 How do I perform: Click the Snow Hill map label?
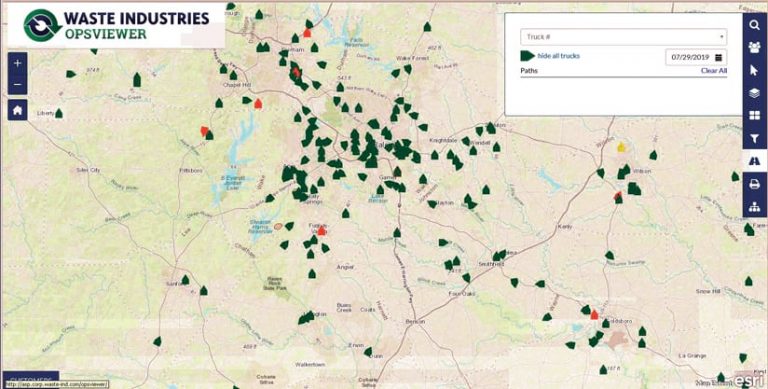tap(708, 292)
